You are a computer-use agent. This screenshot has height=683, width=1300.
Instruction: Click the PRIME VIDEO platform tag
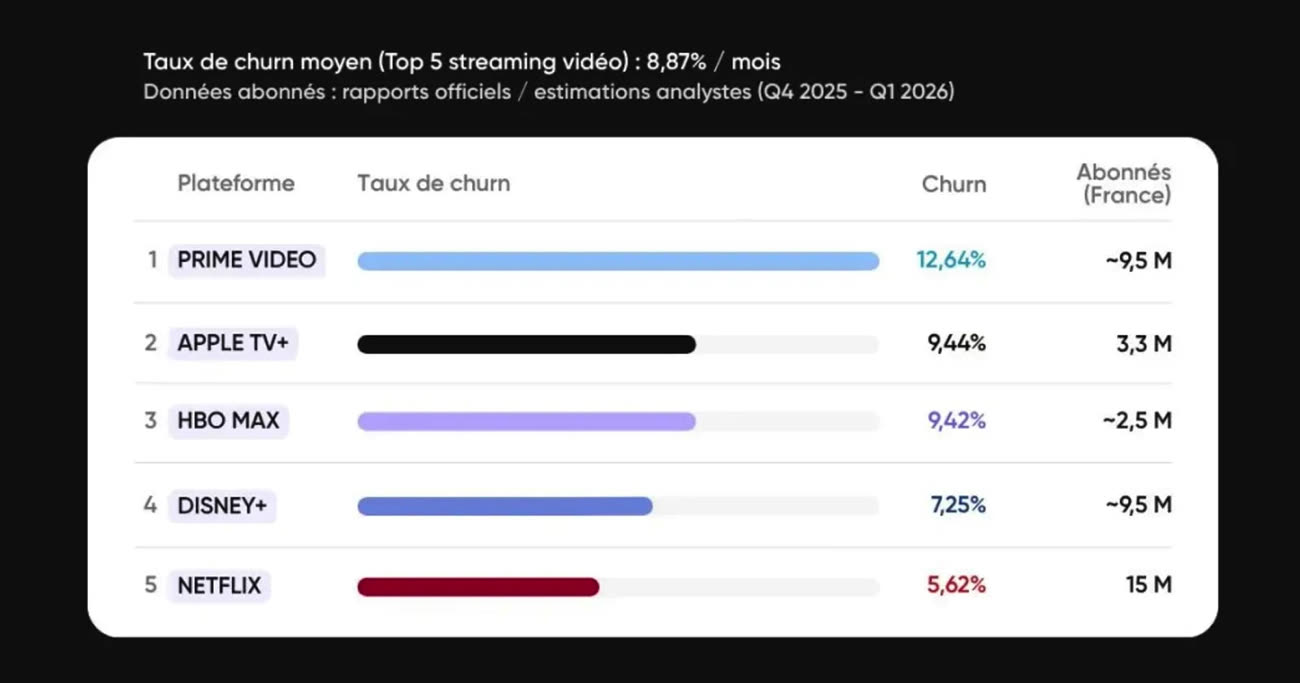[246, 260]
